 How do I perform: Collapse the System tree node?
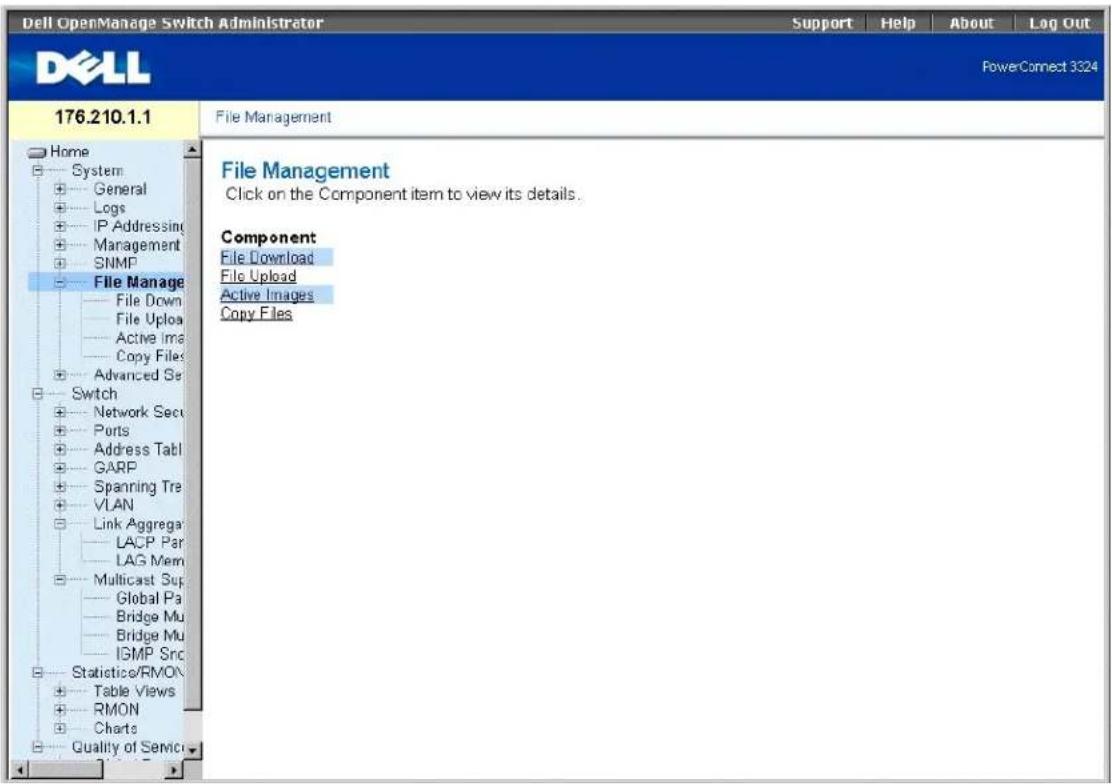point(38,171)
